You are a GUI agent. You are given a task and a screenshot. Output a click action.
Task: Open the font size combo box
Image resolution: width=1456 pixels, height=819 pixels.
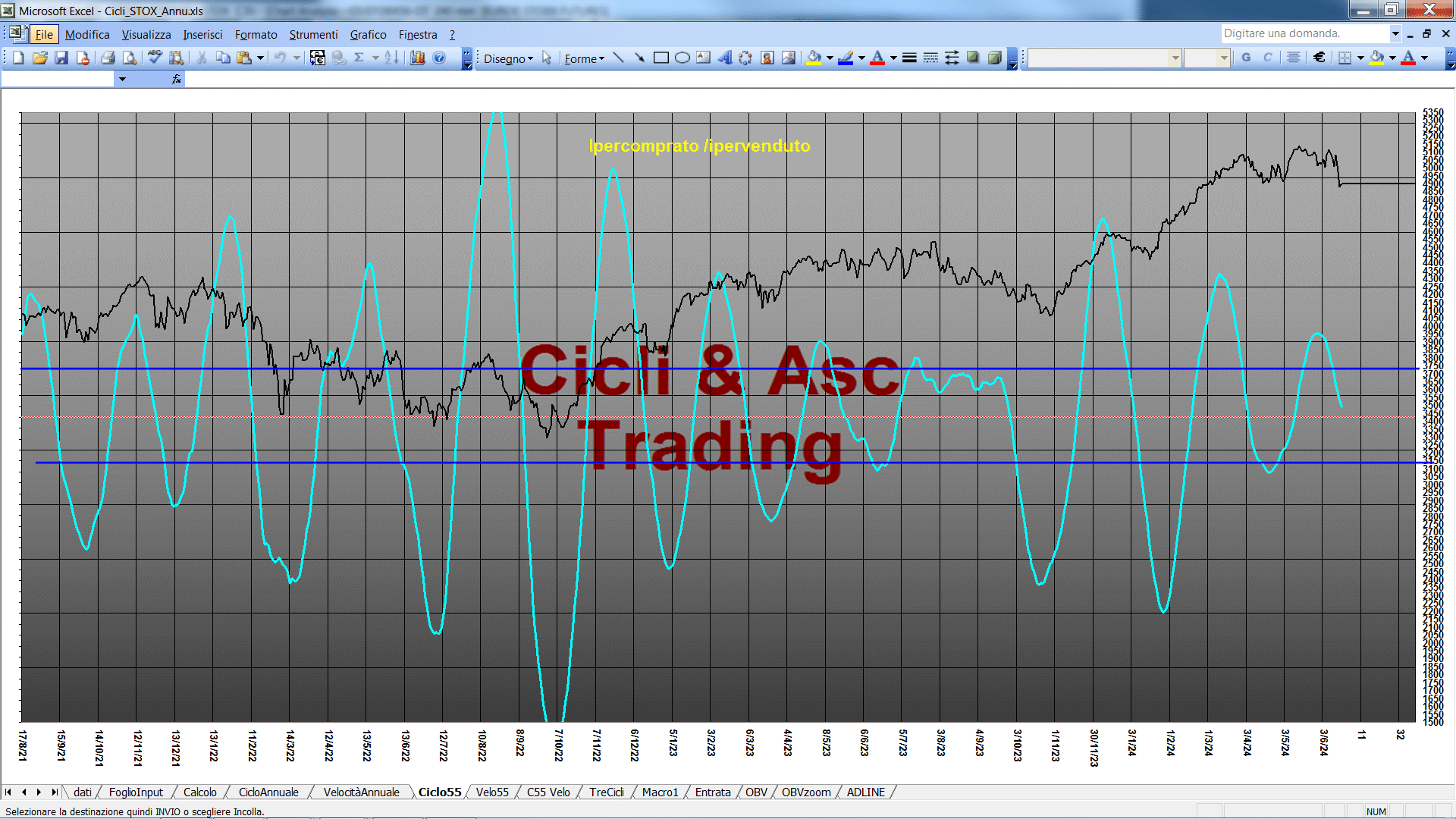(1207, 58)
